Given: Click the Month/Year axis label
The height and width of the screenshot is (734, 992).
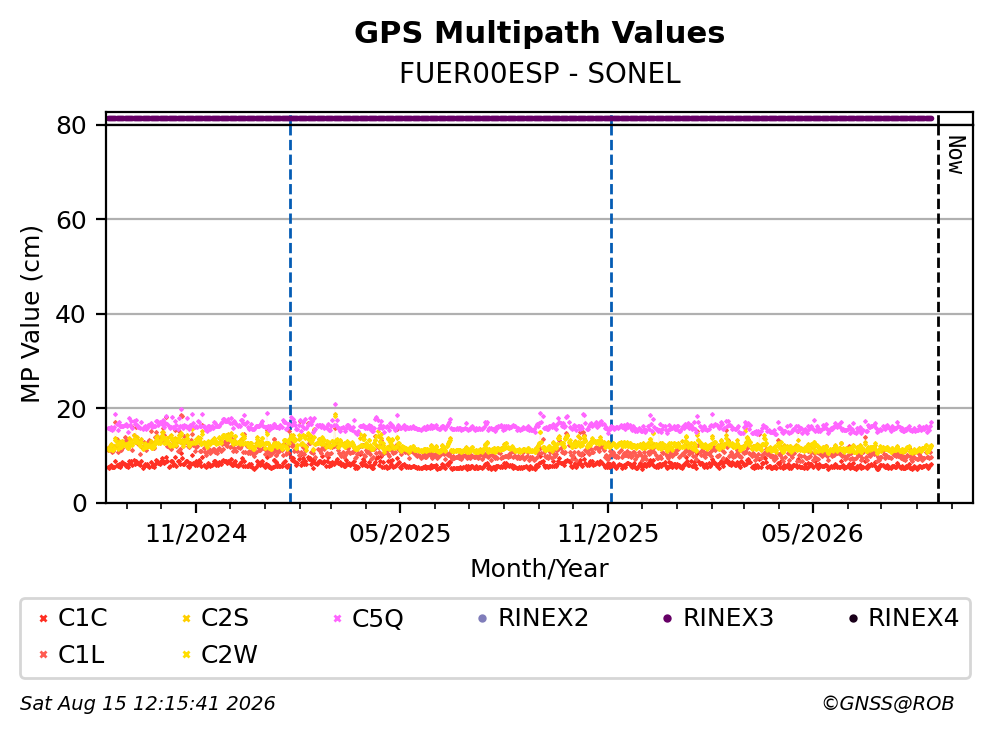Looking at the screenshot, I should [539, 569].
